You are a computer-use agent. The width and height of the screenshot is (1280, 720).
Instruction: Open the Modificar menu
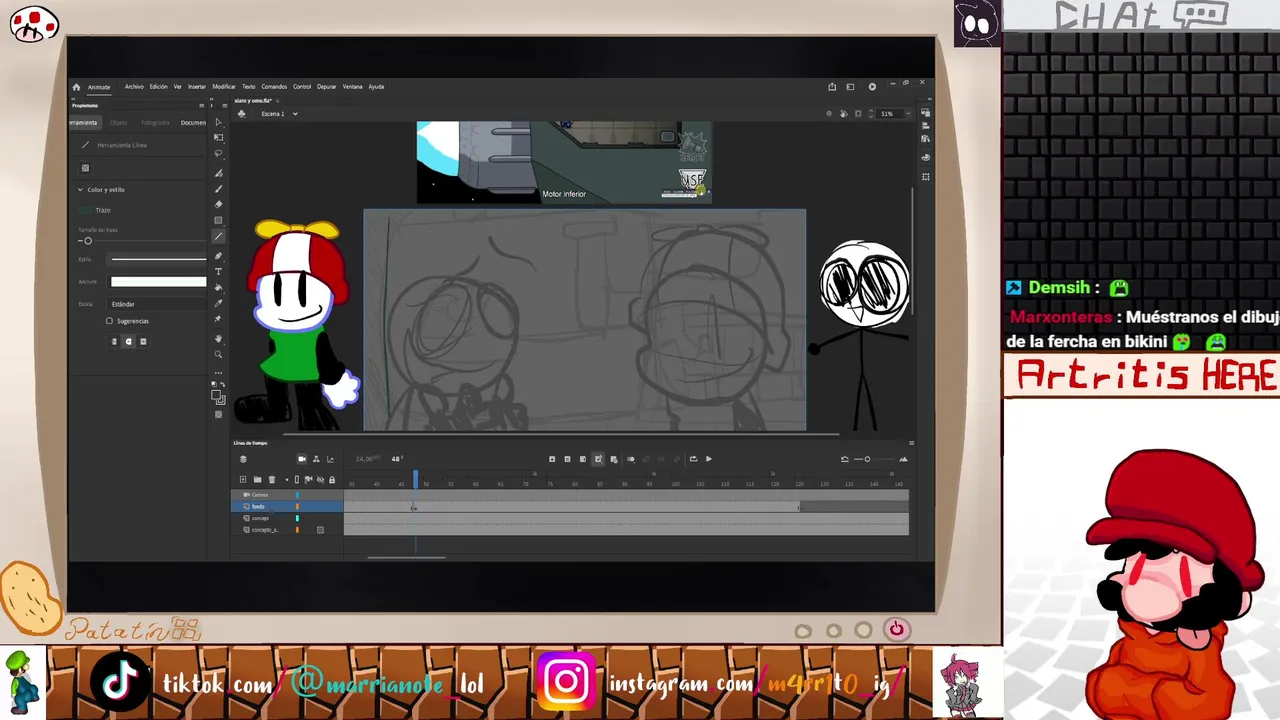point(224,87)
